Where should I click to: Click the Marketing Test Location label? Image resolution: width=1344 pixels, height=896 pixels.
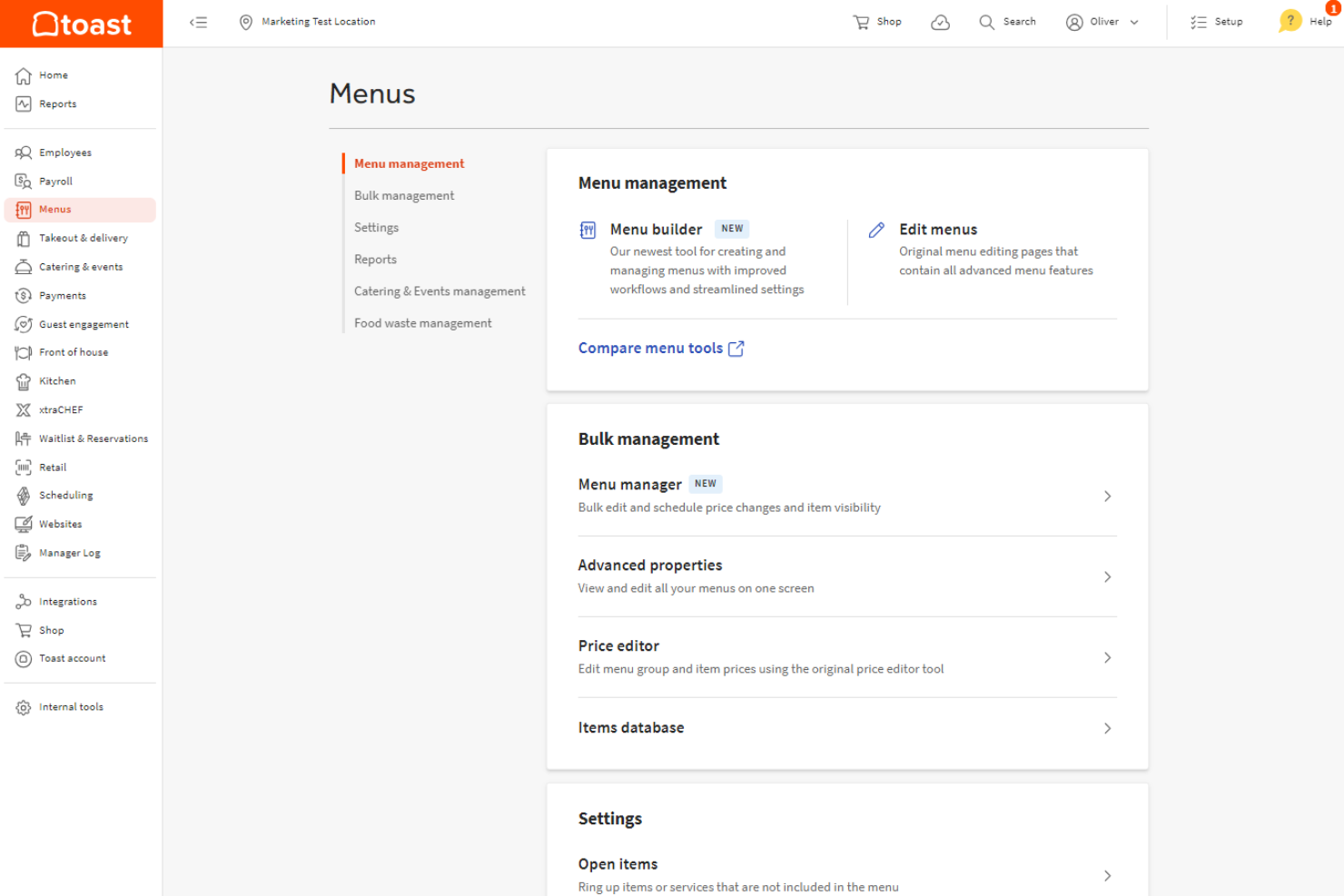pyautogui.click(x=317, y=21)
